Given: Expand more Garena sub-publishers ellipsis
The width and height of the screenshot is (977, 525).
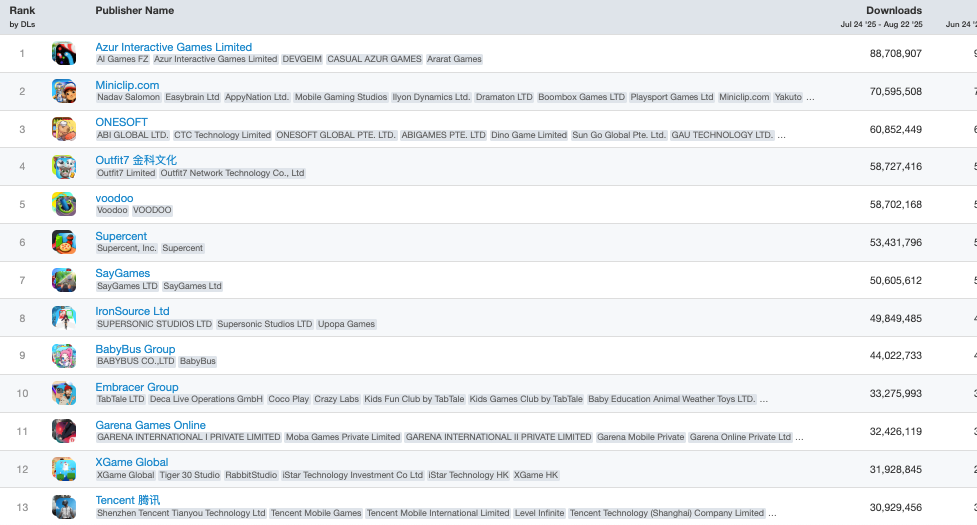Looking at the screenshot, I should 799,437.
